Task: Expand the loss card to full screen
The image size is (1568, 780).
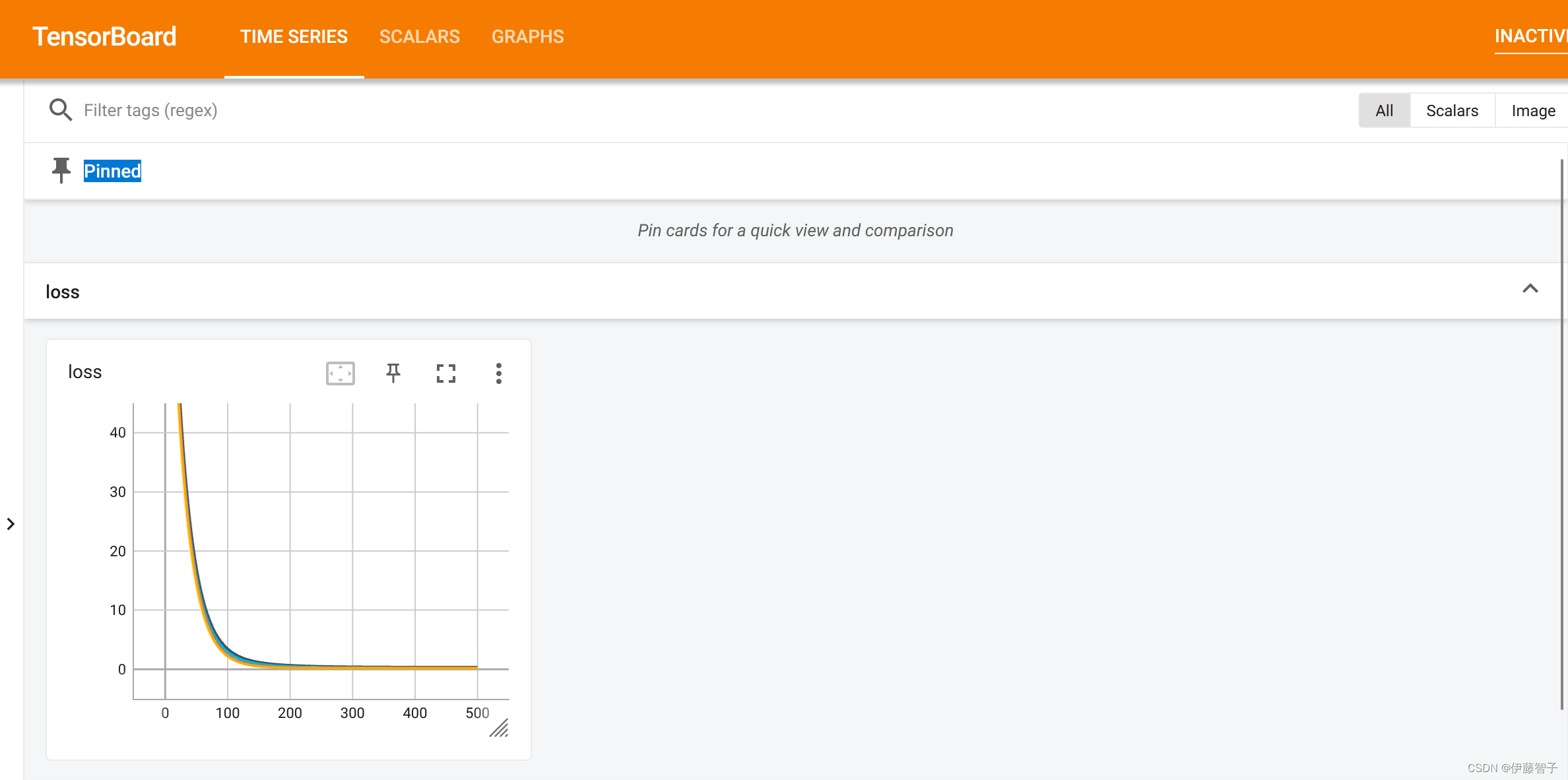Action: tap(446, 373)
